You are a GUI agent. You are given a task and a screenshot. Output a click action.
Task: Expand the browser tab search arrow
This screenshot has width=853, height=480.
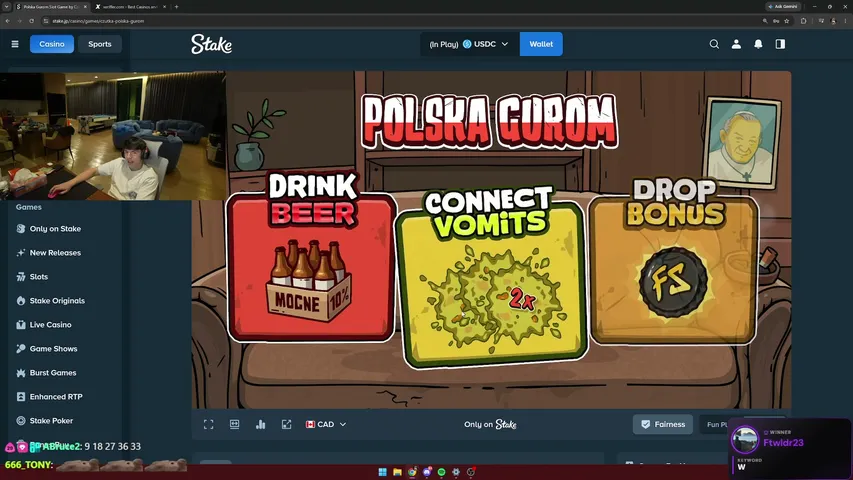click(x=7, y=7)
